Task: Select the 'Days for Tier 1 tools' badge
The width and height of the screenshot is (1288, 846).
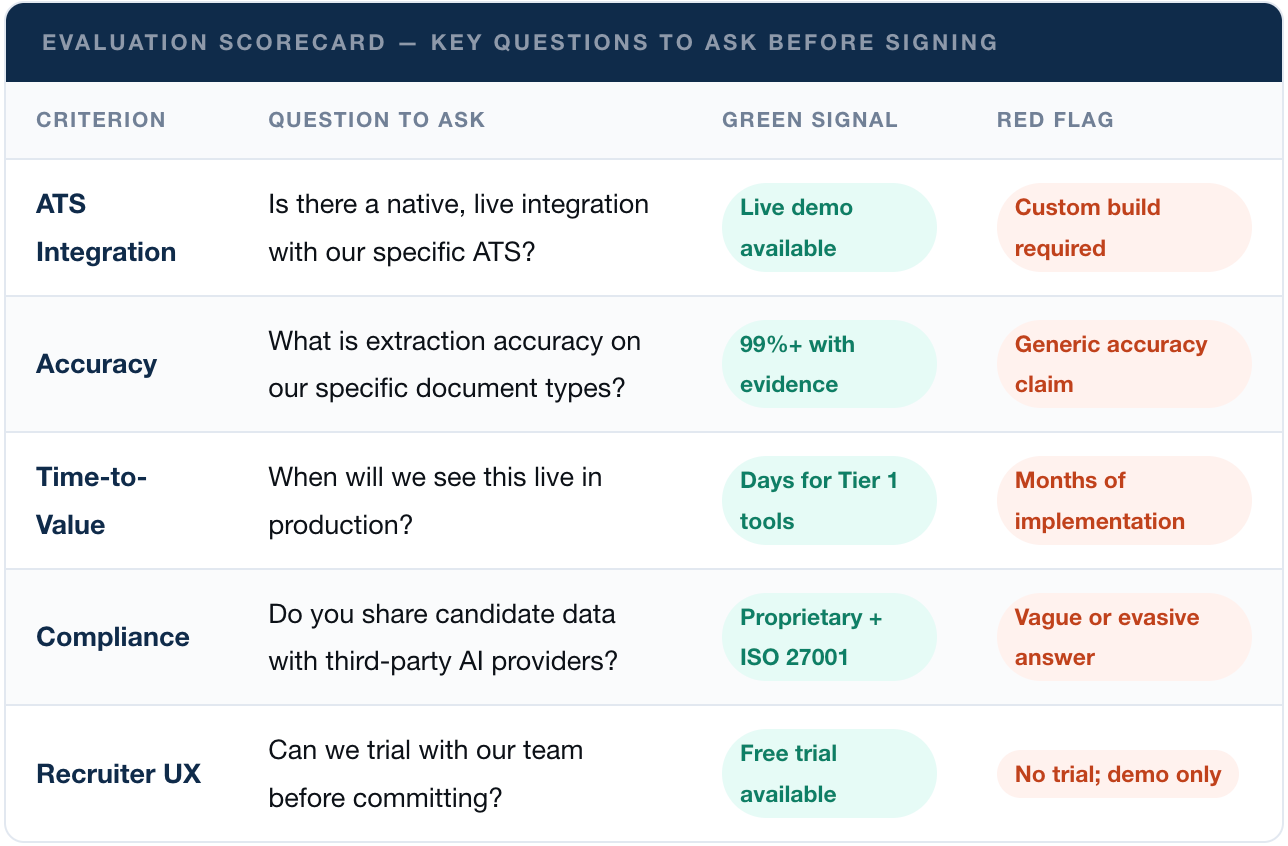Action: (x=828, y=501)
